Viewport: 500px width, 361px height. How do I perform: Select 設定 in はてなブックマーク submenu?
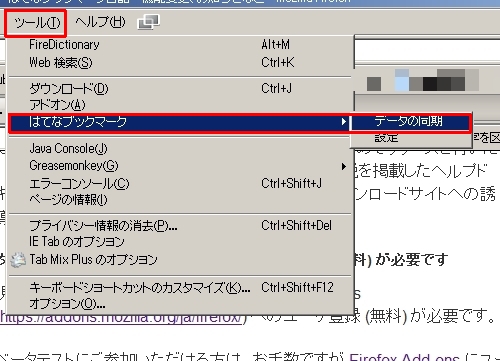(411, 138)
